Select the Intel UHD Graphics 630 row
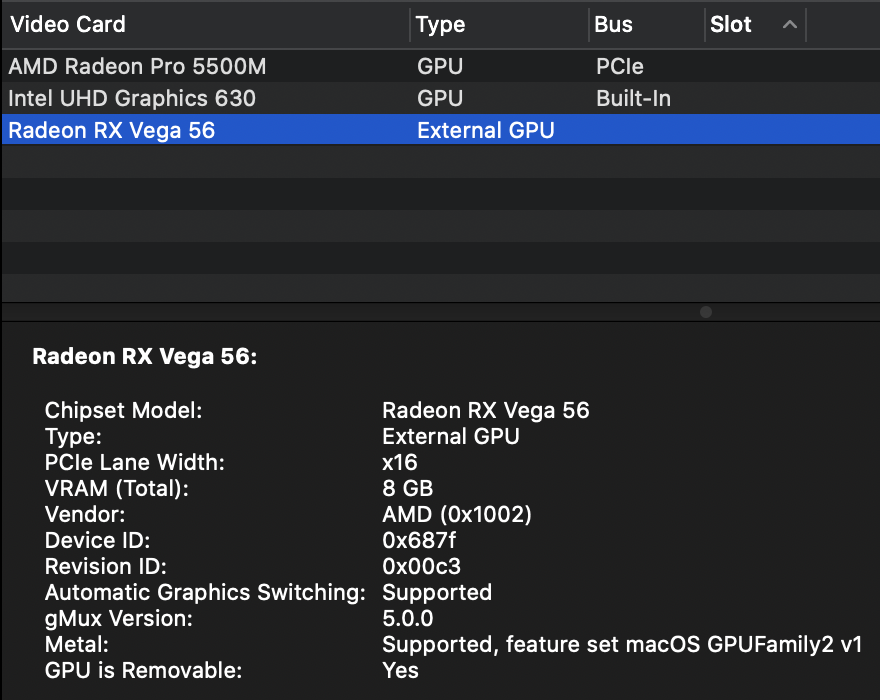 click(x=441, y=98)
